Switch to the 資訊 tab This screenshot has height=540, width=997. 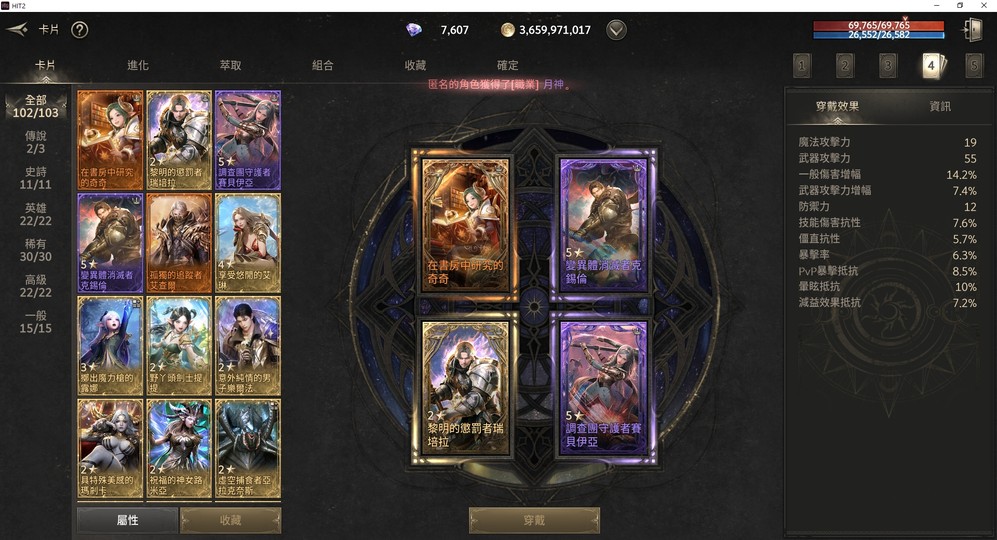pos(940,106)
